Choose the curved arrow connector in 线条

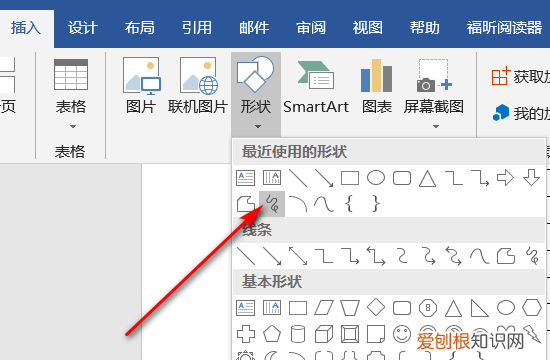[429, 256]
